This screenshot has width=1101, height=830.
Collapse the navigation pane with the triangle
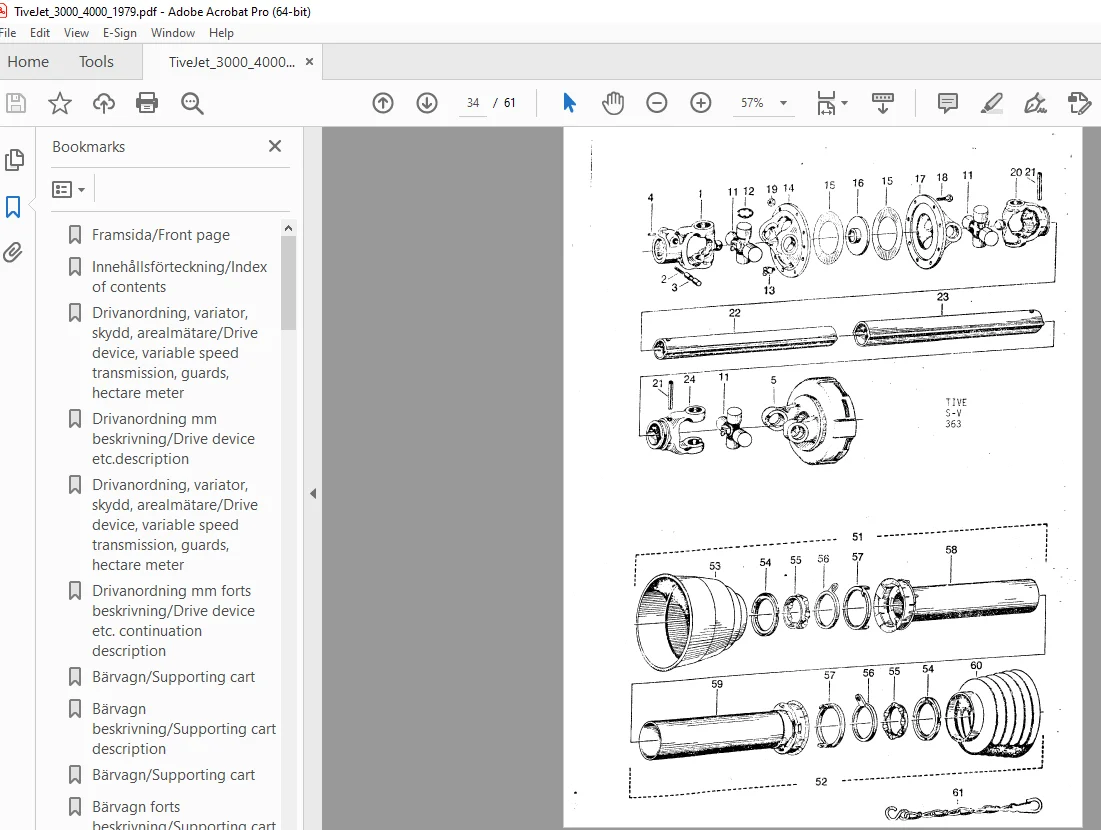[313, 494]
